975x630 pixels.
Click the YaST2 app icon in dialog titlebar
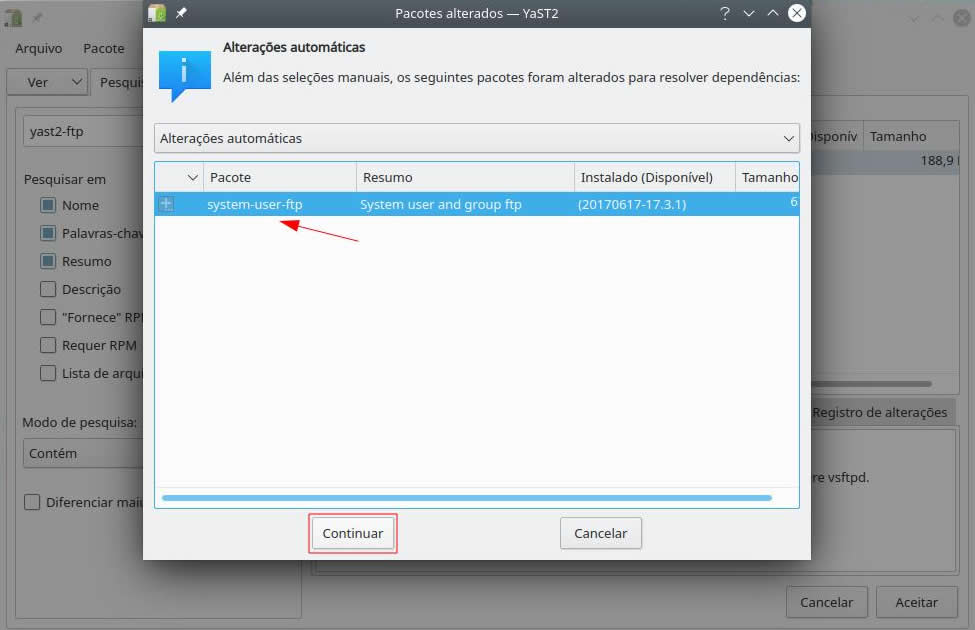tap(157, 13)
